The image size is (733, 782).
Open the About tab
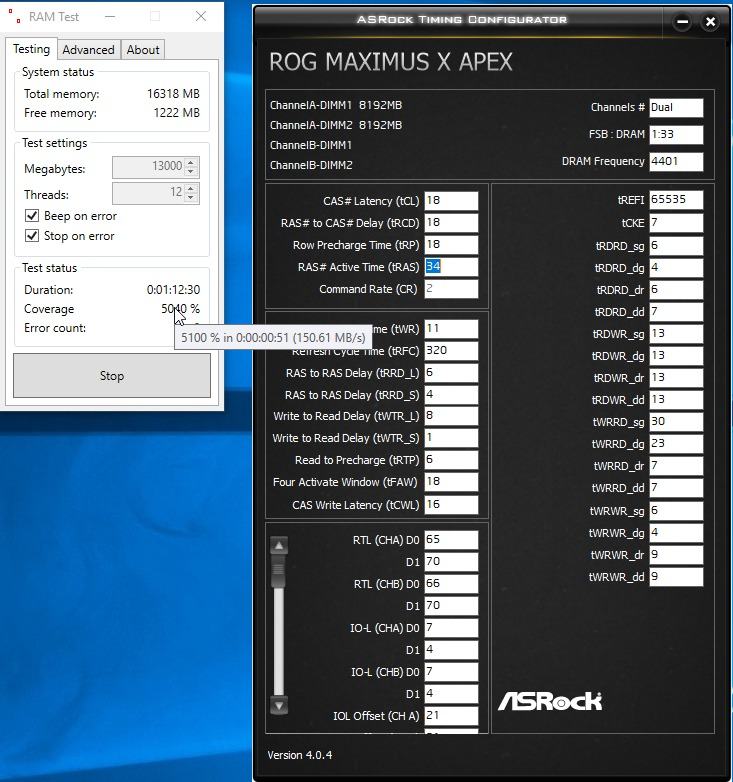tap(143, 50)
